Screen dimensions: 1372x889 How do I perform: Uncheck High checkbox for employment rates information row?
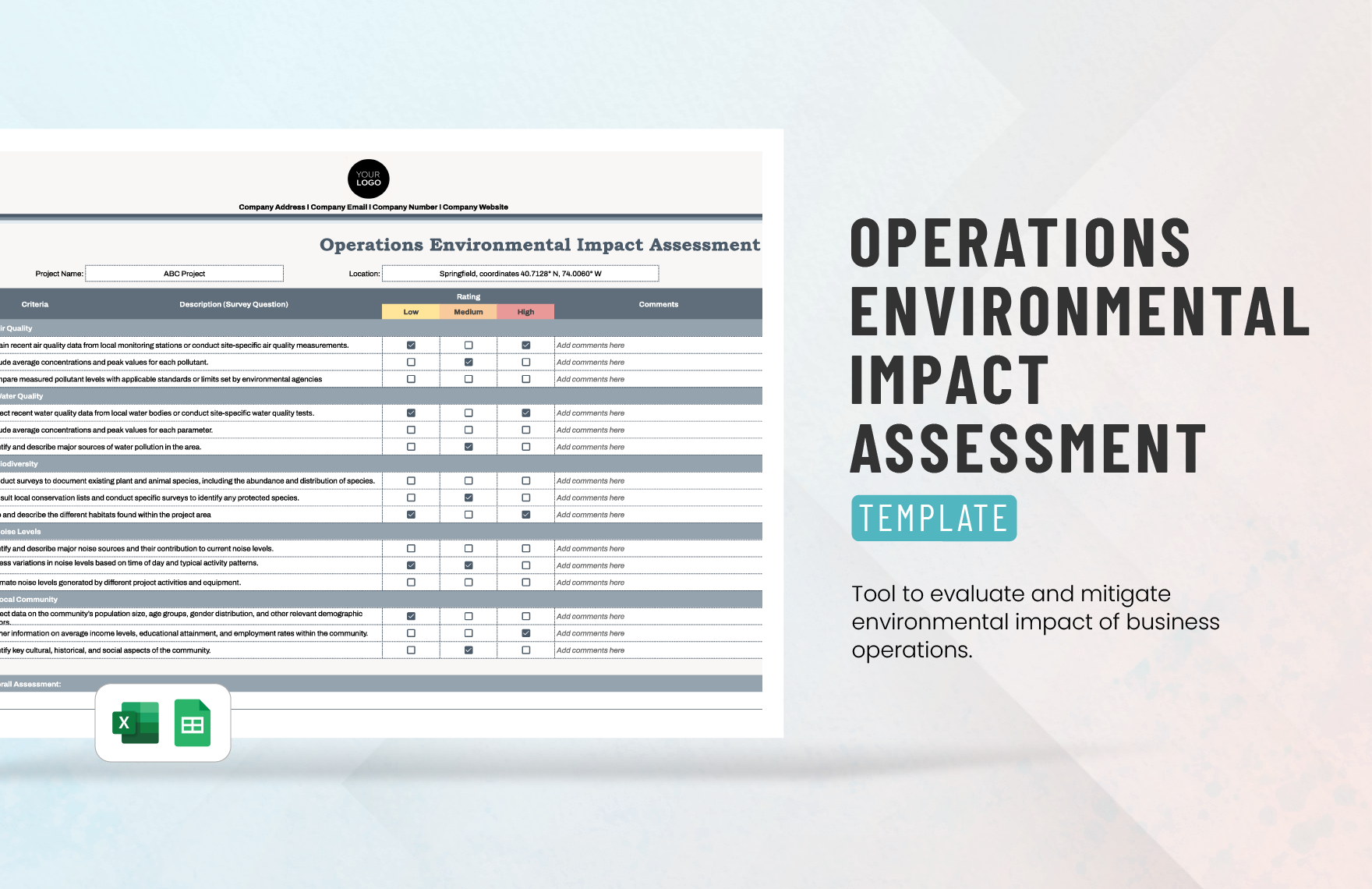[525, 632]
